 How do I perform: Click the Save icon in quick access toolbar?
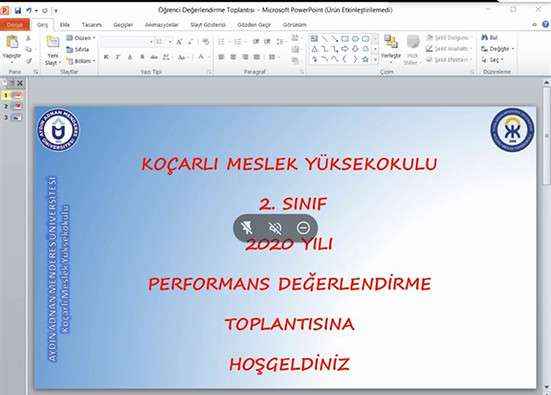click(18, 11)
